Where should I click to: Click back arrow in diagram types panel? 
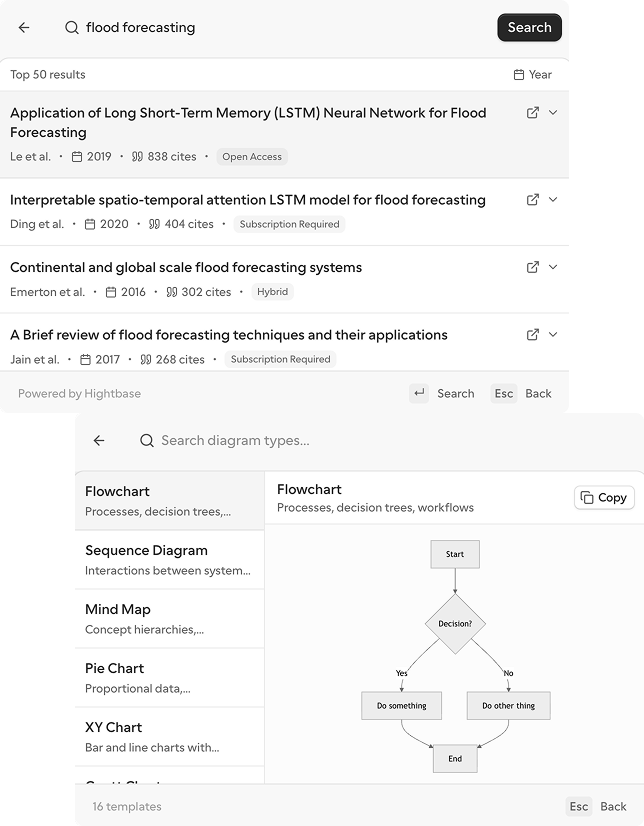coord(99,440)
